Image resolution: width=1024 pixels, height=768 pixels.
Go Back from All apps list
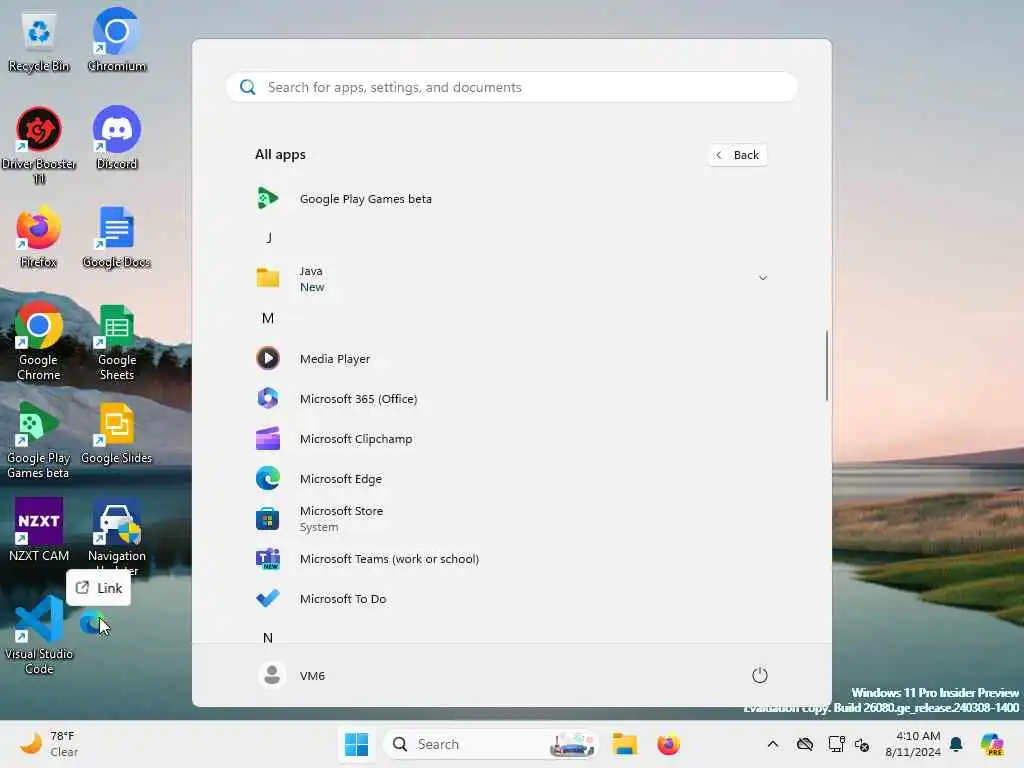click(738, 155)
